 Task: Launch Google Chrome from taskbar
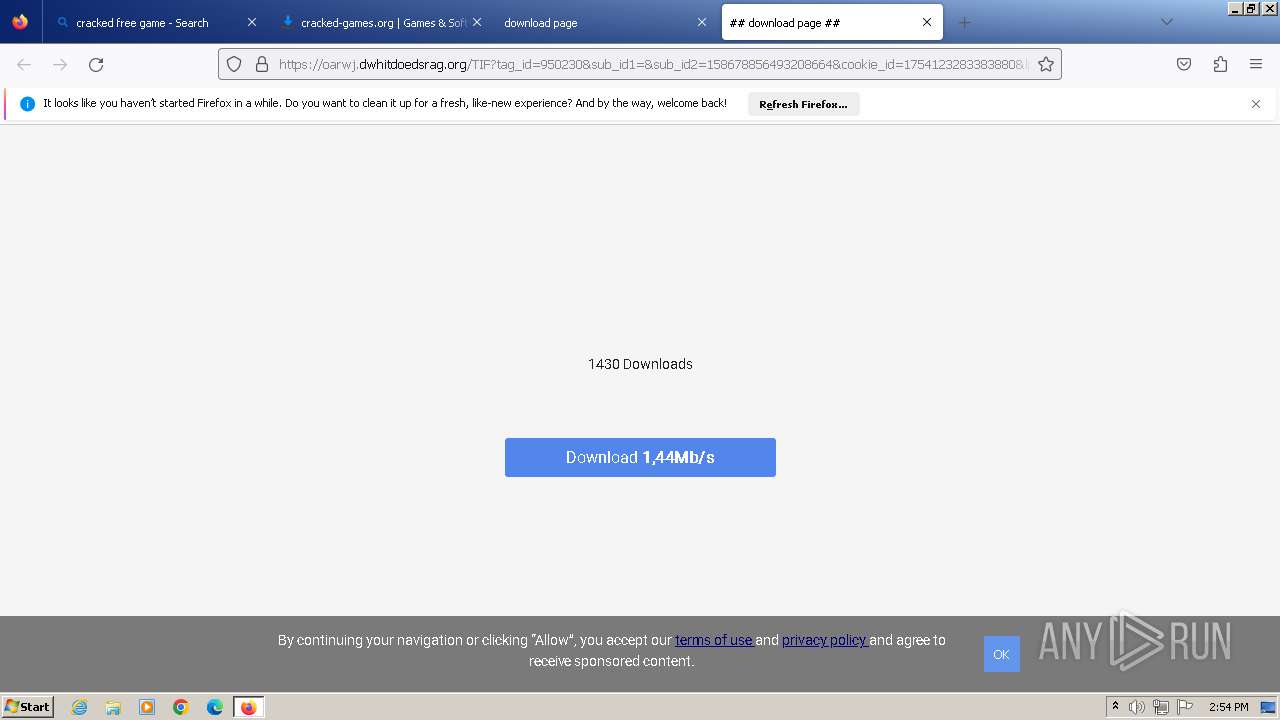181,707
